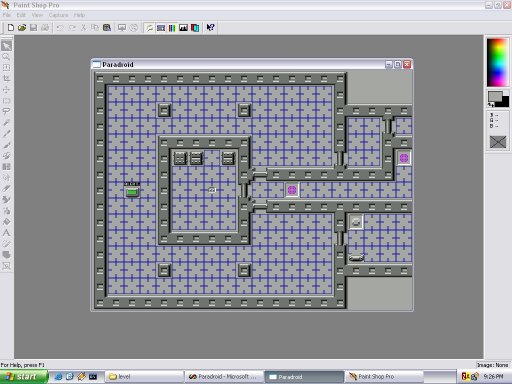Open the View menu

pyautogui.click(x=37, y=15)
